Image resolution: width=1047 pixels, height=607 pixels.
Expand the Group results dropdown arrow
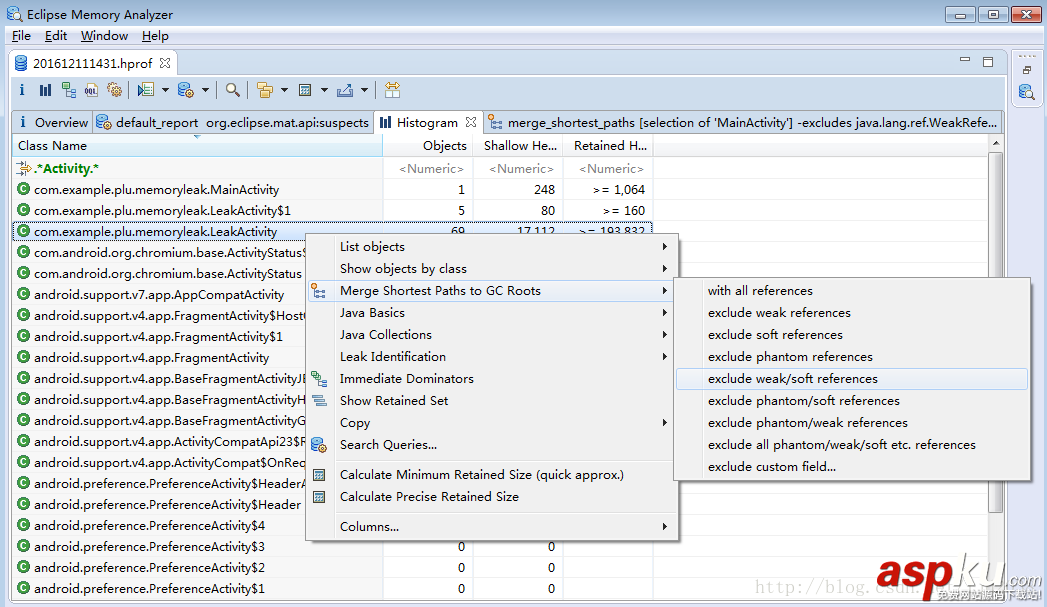tap(284, 90)
